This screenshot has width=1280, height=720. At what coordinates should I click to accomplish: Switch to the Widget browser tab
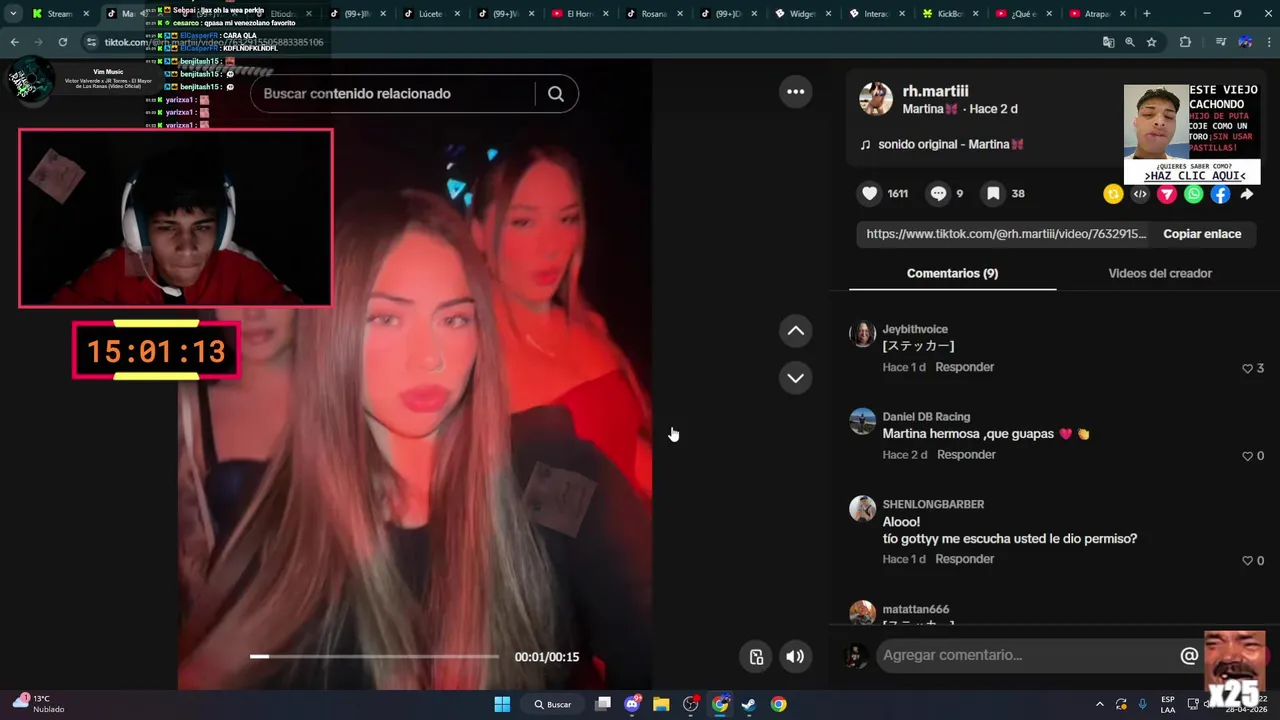[806, 14]
